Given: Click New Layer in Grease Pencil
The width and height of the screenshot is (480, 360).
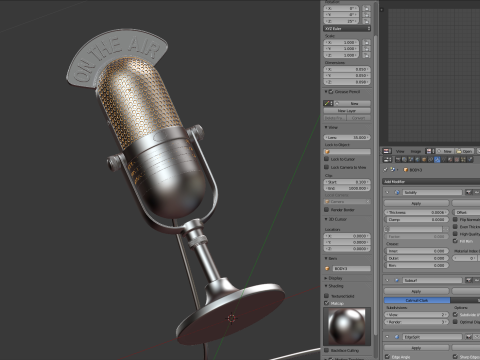Looking at the screenshot, I should (347, 111).
